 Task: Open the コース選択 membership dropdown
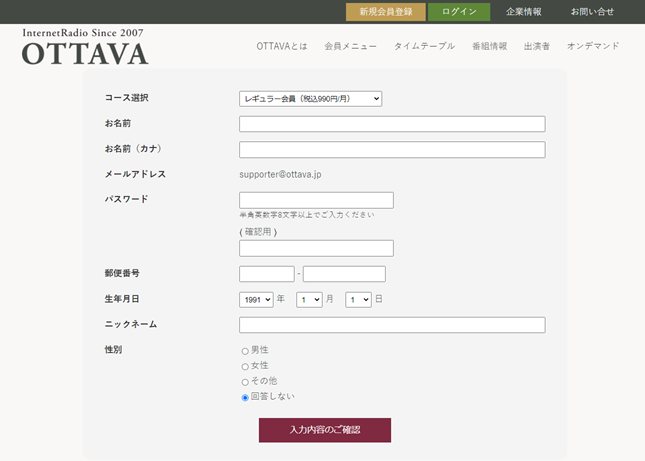pyautogui.click(x=310, y=98)
